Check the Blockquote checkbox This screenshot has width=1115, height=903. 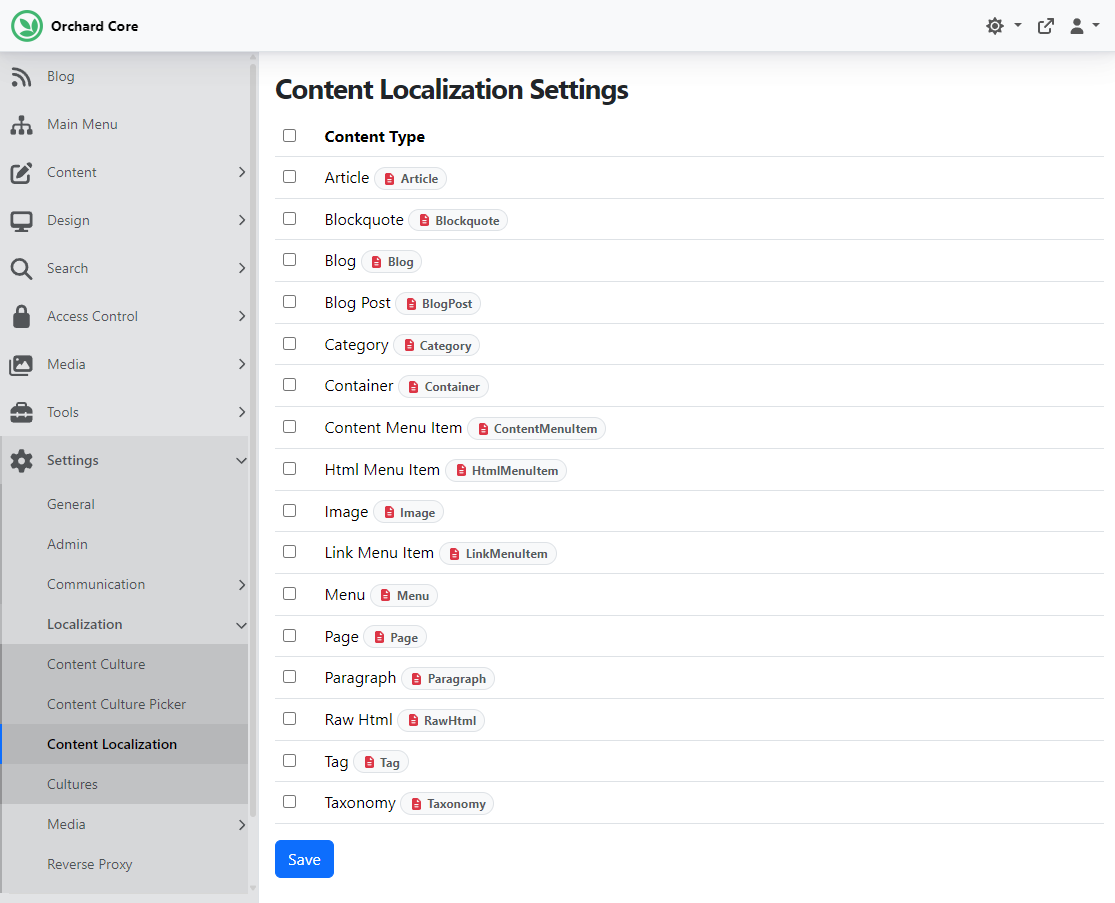289,219
